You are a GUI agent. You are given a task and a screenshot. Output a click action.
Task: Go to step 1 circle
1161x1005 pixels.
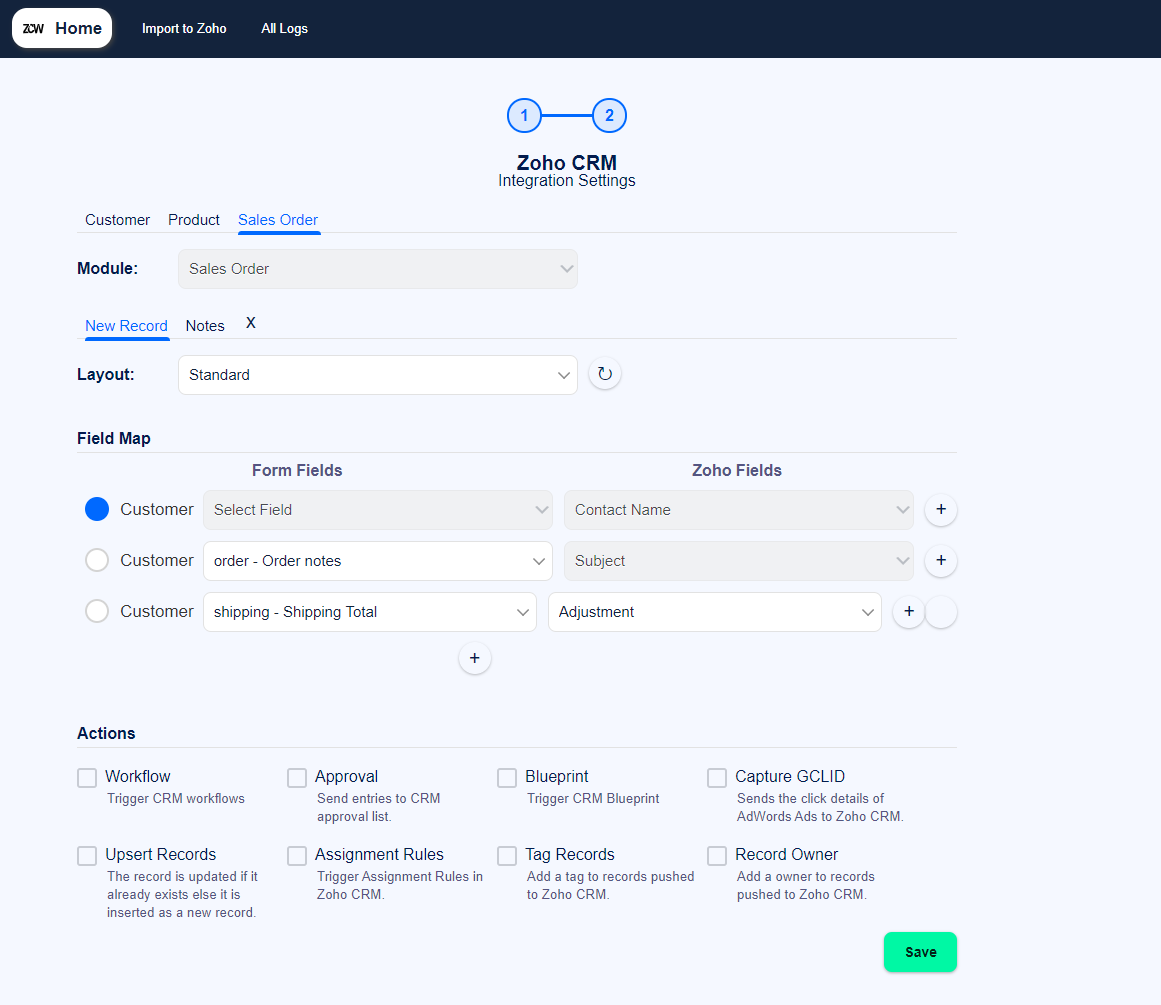524,116
